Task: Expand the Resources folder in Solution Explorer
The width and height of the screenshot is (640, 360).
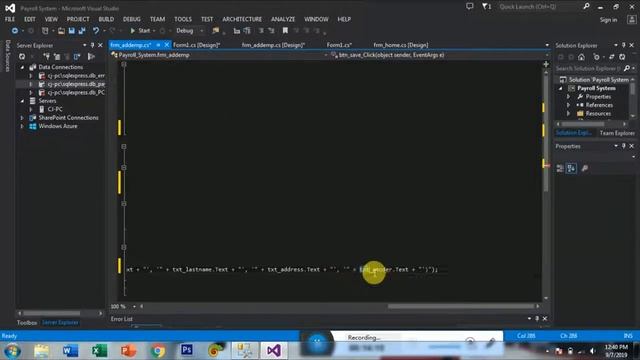Action: pos(568,113)
